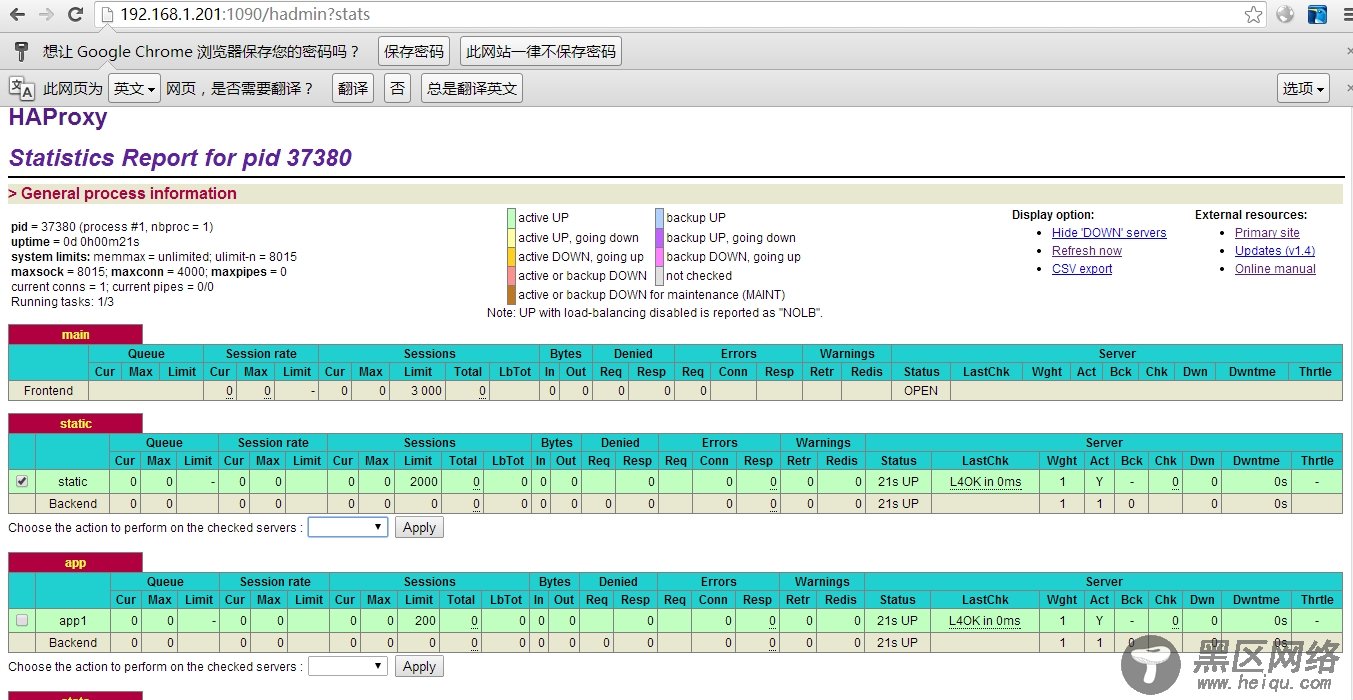
Task: Click the Refresh now link
Action: [1087, 251]
